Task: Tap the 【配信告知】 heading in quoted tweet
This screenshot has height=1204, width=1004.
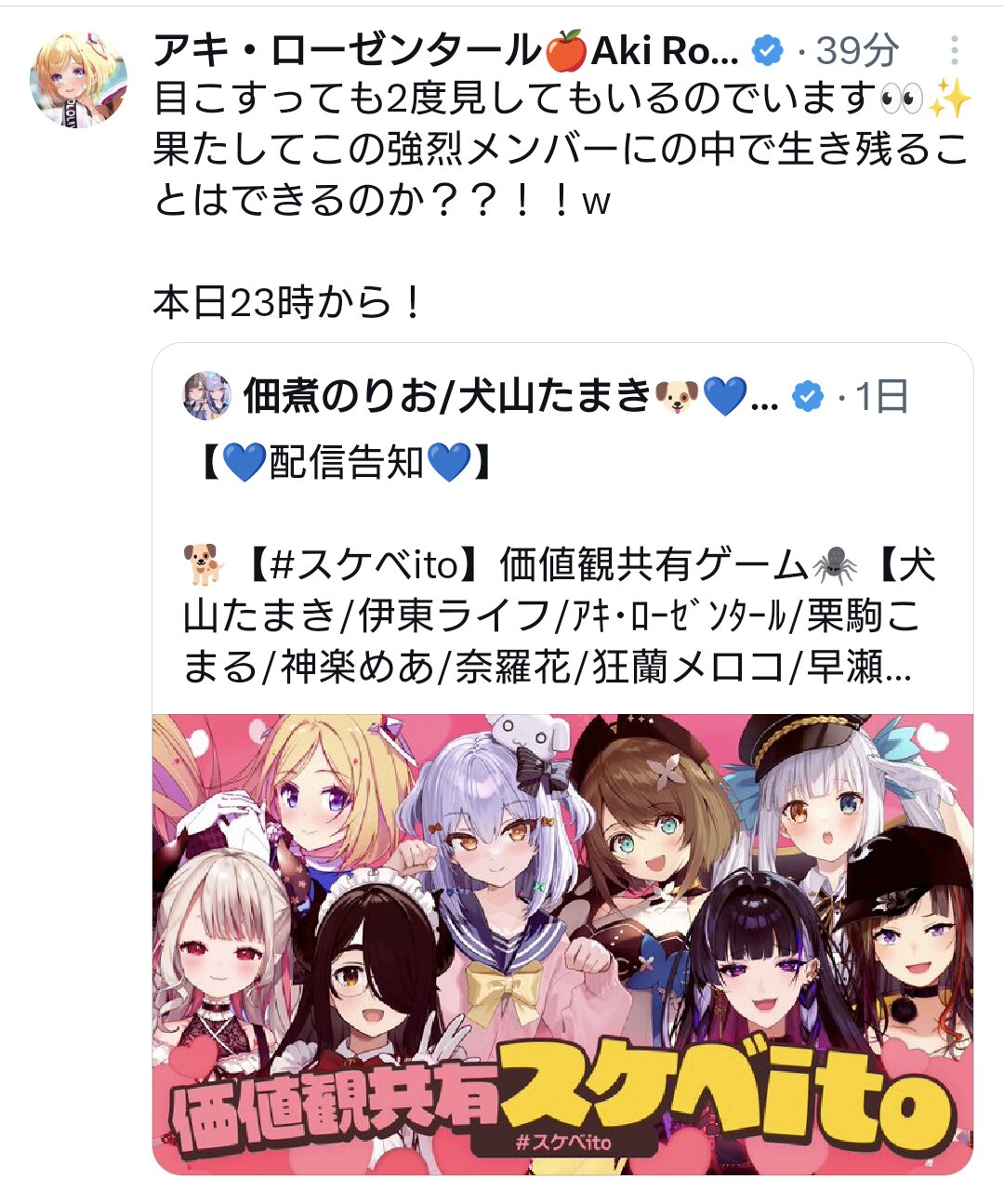Action: [346, 462]
